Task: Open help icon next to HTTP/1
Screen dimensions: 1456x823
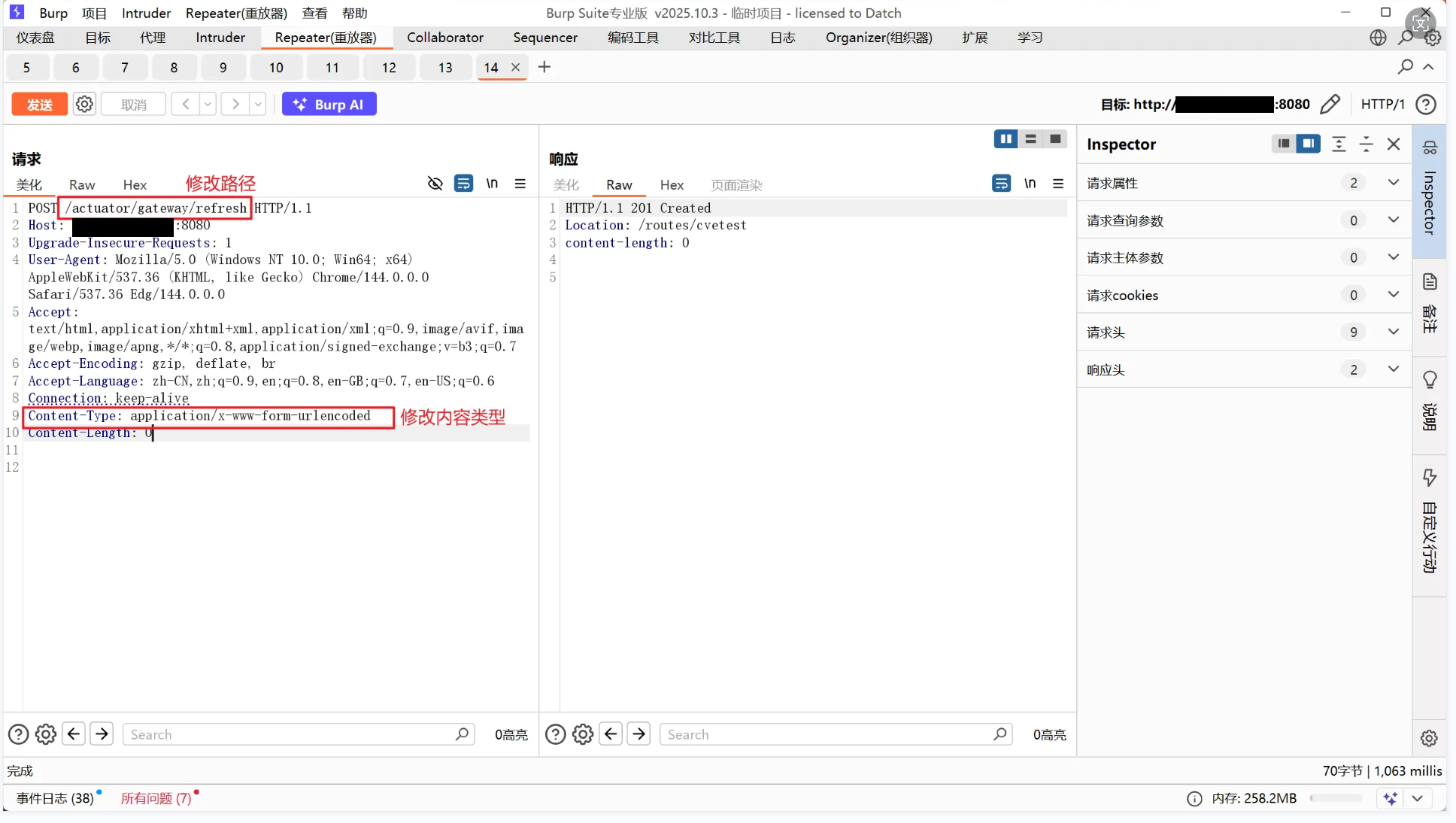Action: point(1425,105)
